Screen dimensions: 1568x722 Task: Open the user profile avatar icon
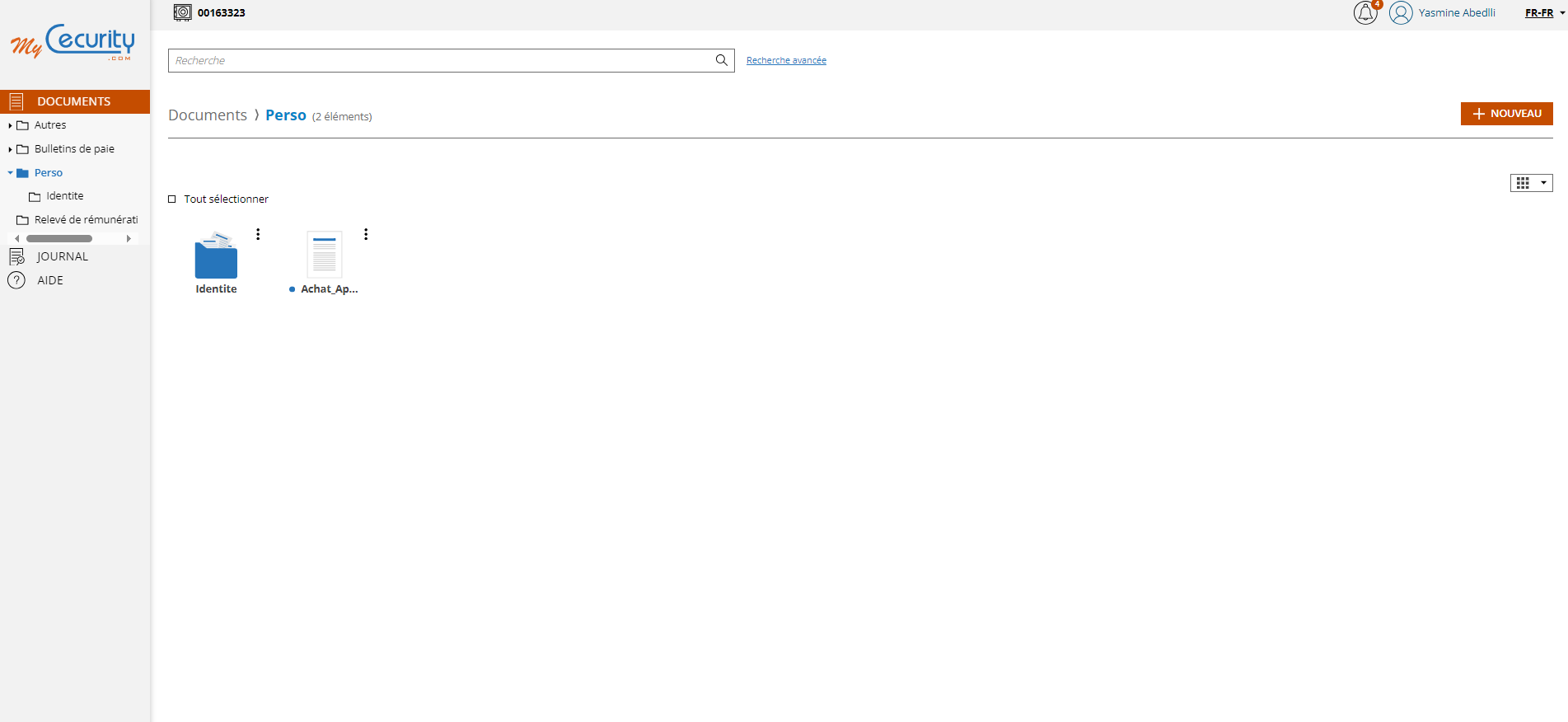pos(1401,13)
